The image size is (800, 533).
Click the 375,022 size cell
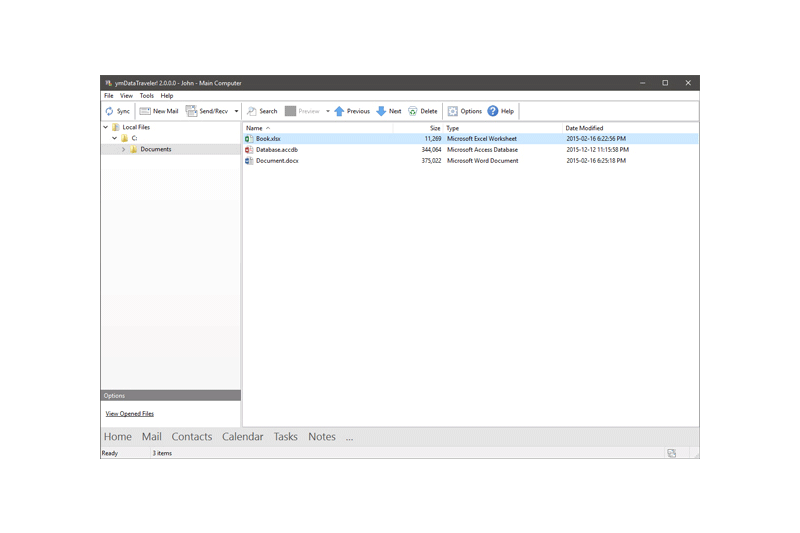431,161
